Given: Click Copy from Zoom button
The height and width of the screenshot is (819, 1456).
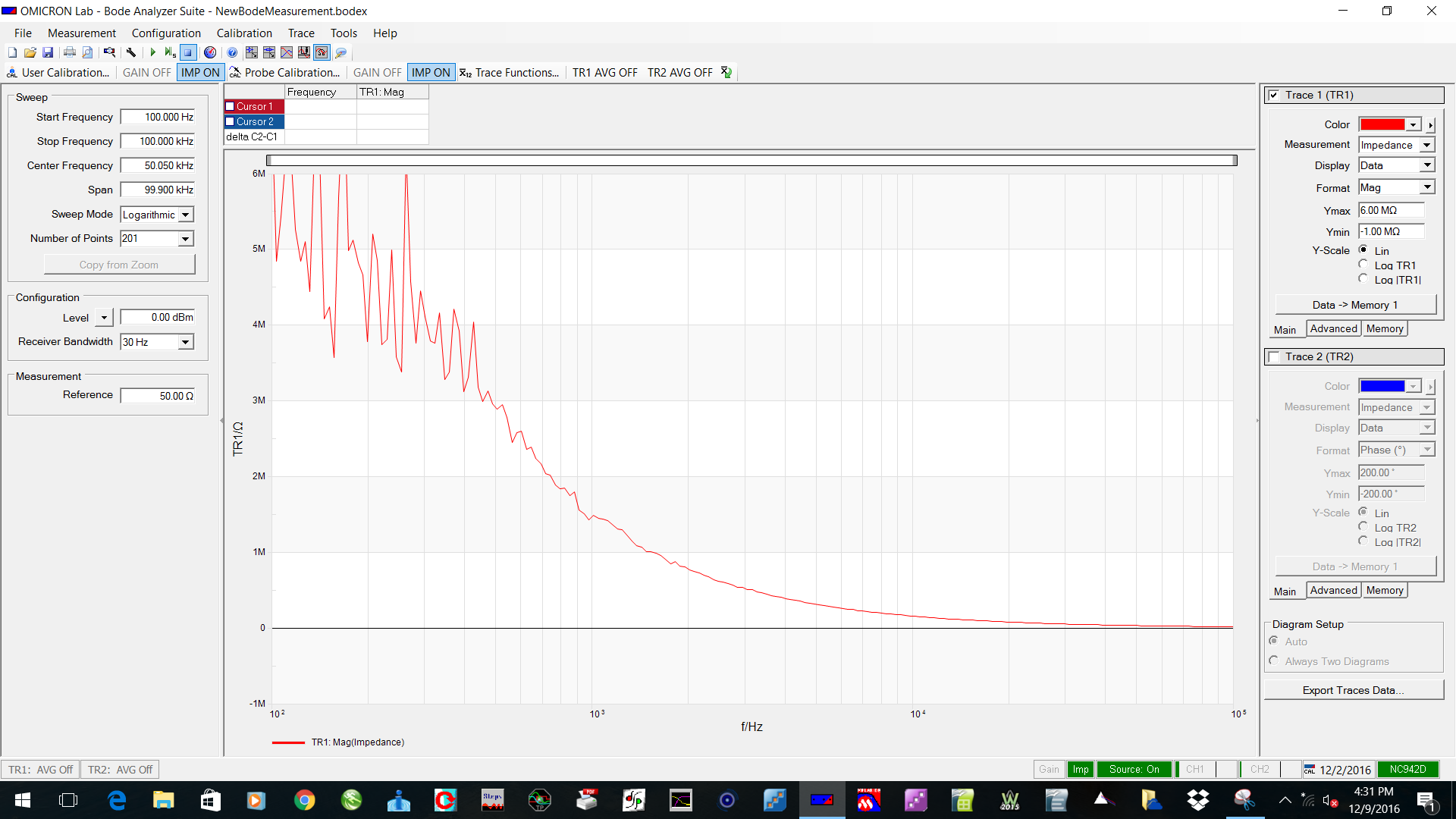Looking at the screenshot, I should 119,265.
